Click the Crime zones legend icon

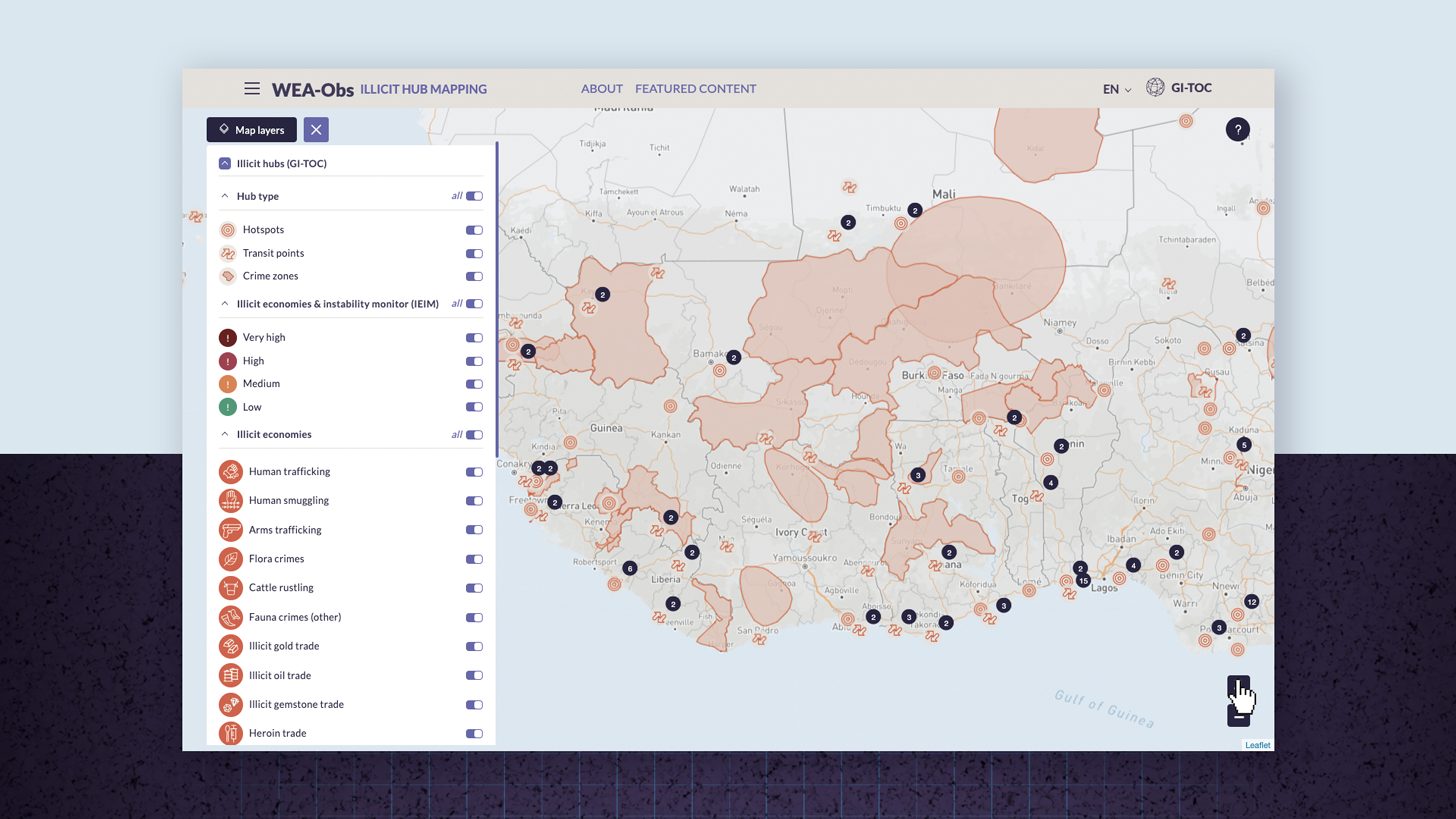228,276
